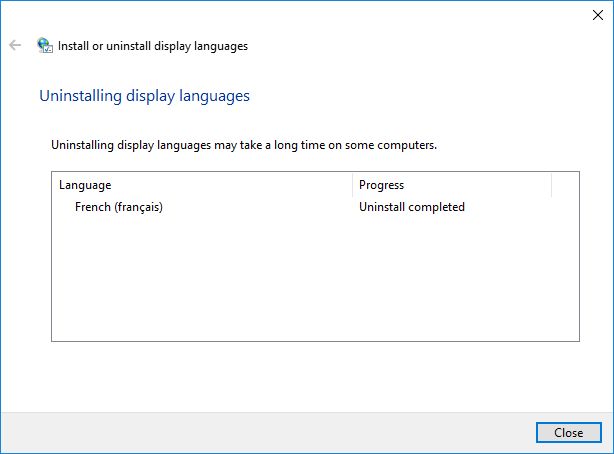Screen dimensions: 614x454
Task: Click the Uninstall completed status text
Action: click(x=412, y=207)
